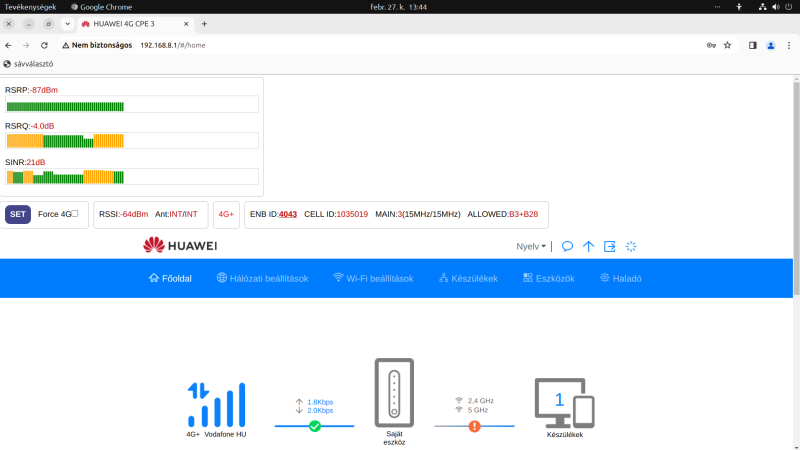Screen dimensions: 800x450
Task: Open Wi-Fi beállítások tab
Action: (x=373, y=279)
